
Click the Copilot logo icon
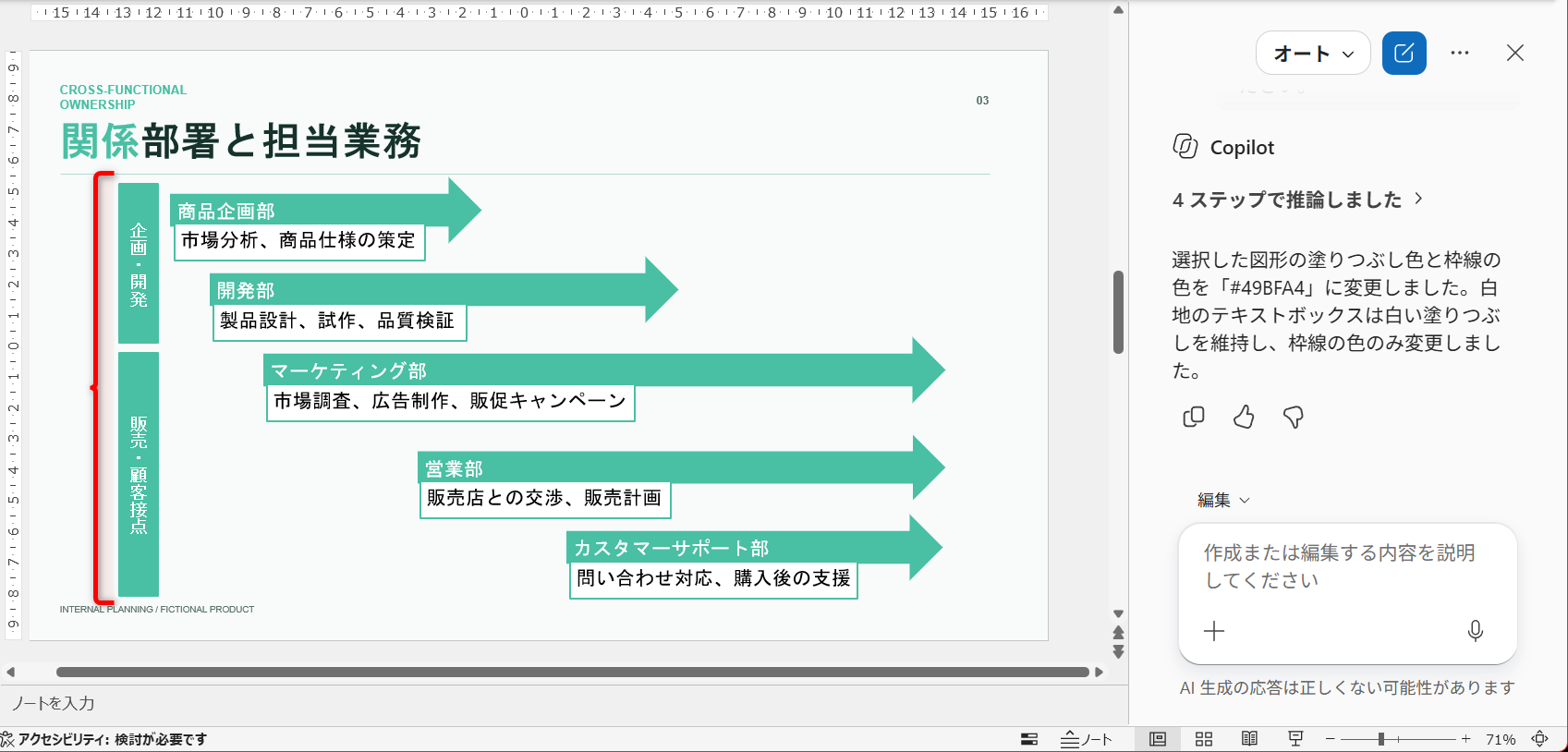[1185, 146]
